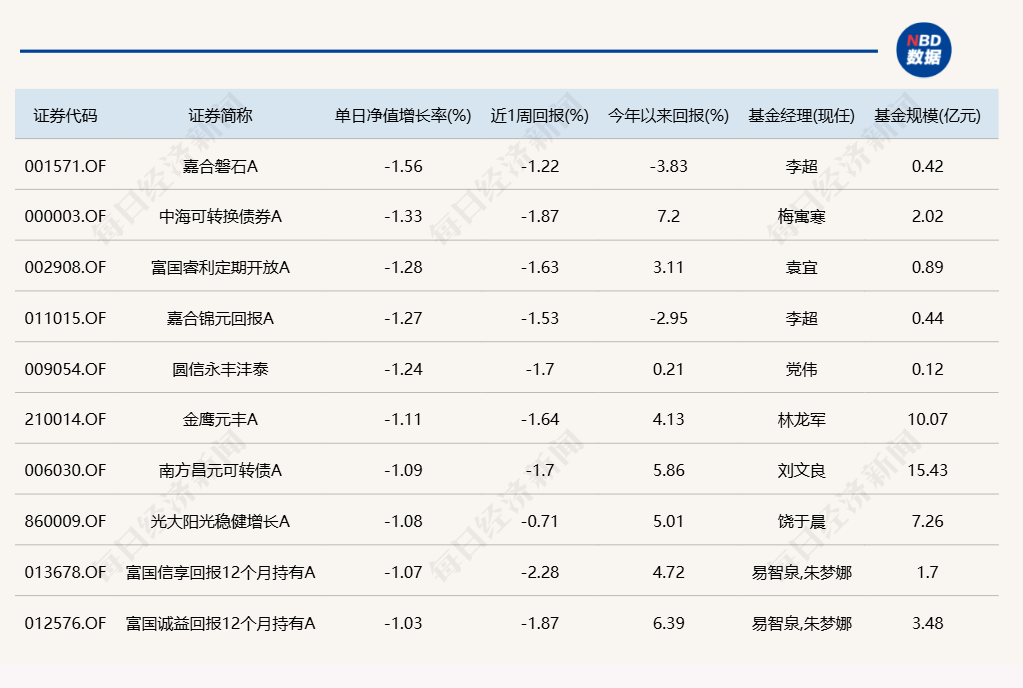Image resolution: width=1023 pixels, height=688 pixels.
Task: Click the 证券代码 column header
Action: point(65,115)
